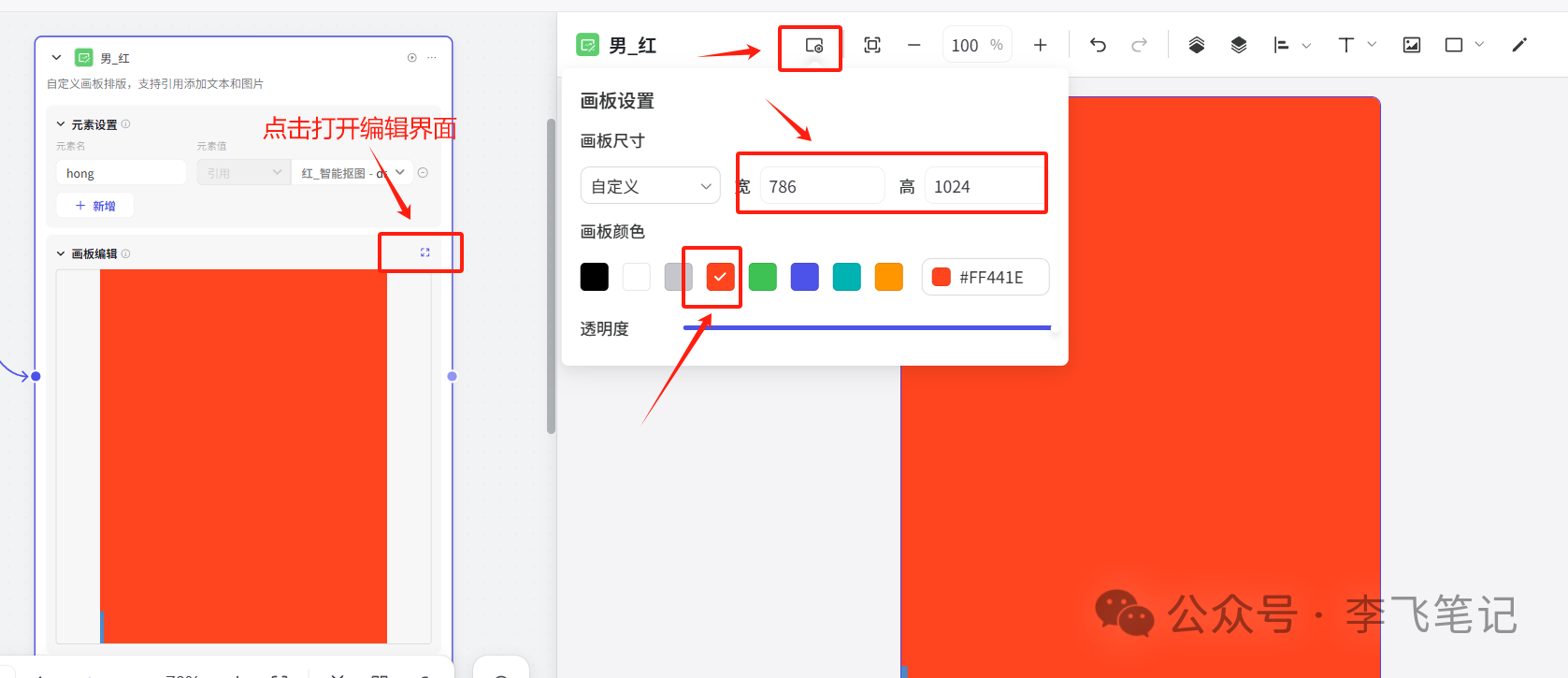
Task: Click the 画板颜色 label
Action: click(x=612, y=232)
